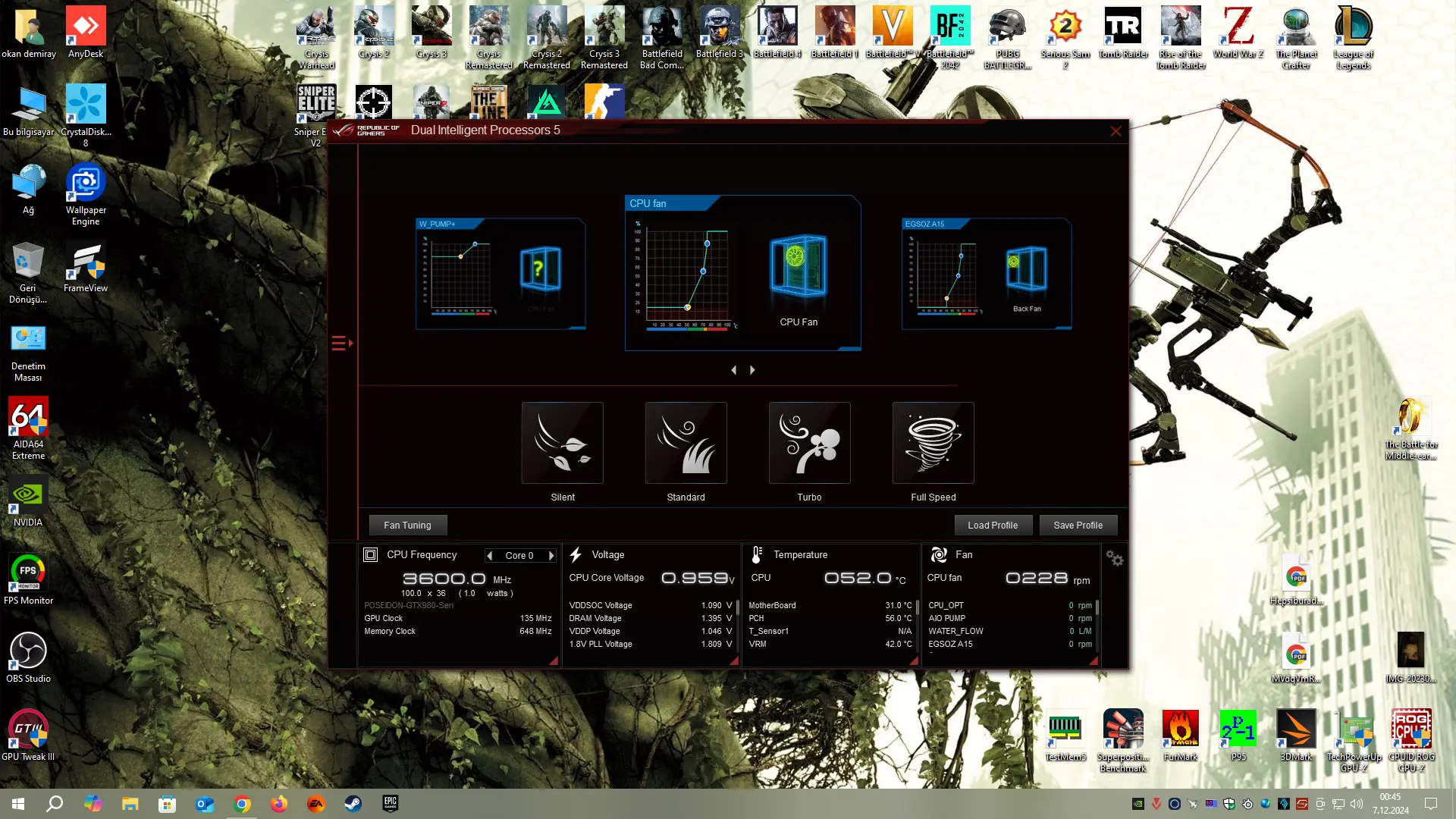Open Epic Games Launcher from taskbar
The image size is (1456, 819).
(390, 804)
